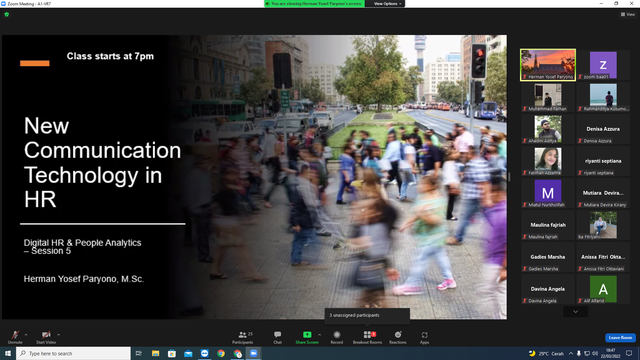Click the weather widget showing 29°C
The height and width of the screenshot is (360, 640).
pos(546,353)
